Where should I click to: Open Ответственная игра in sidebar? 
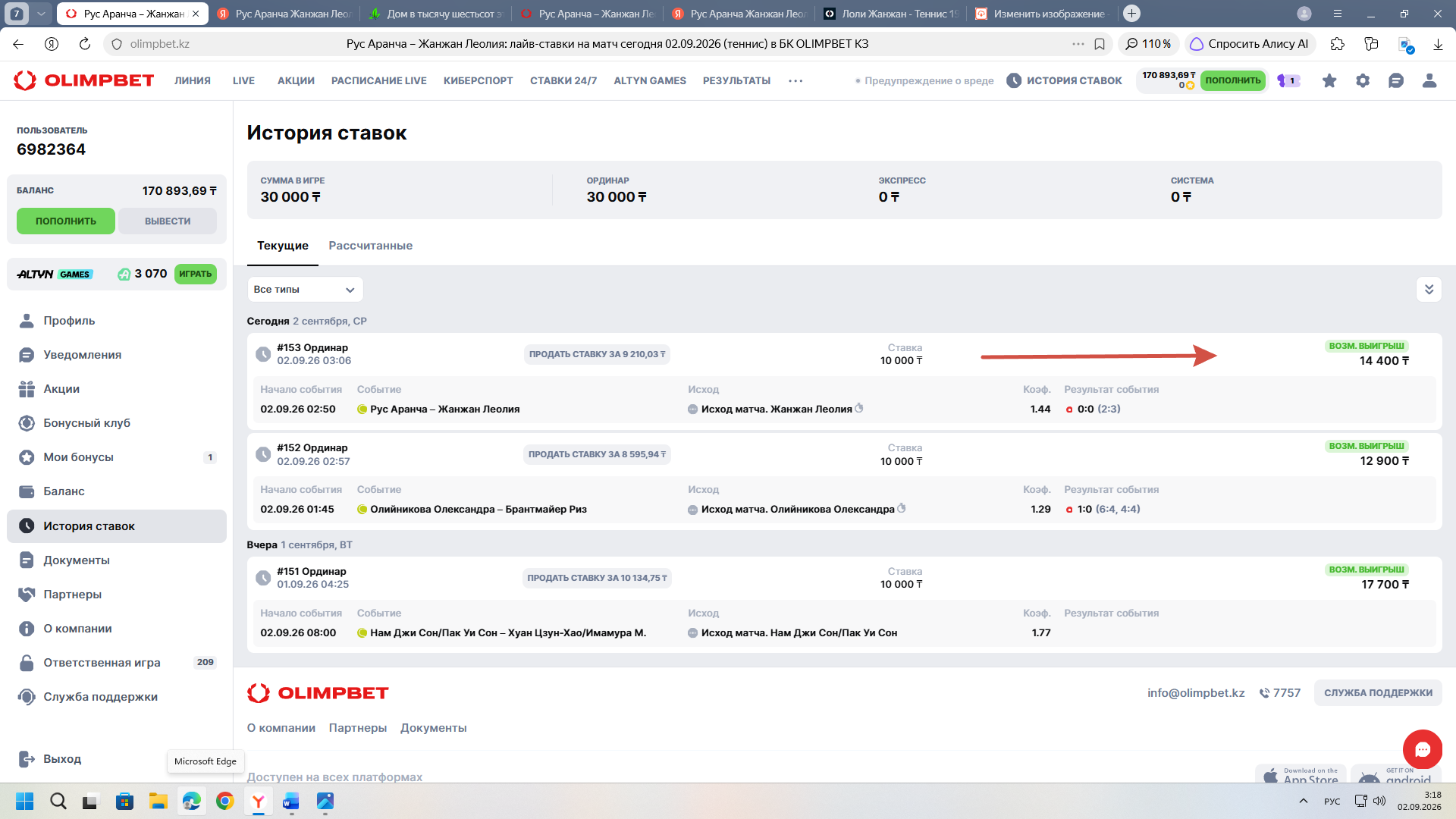pyautogui.click(x=117, y=663)
